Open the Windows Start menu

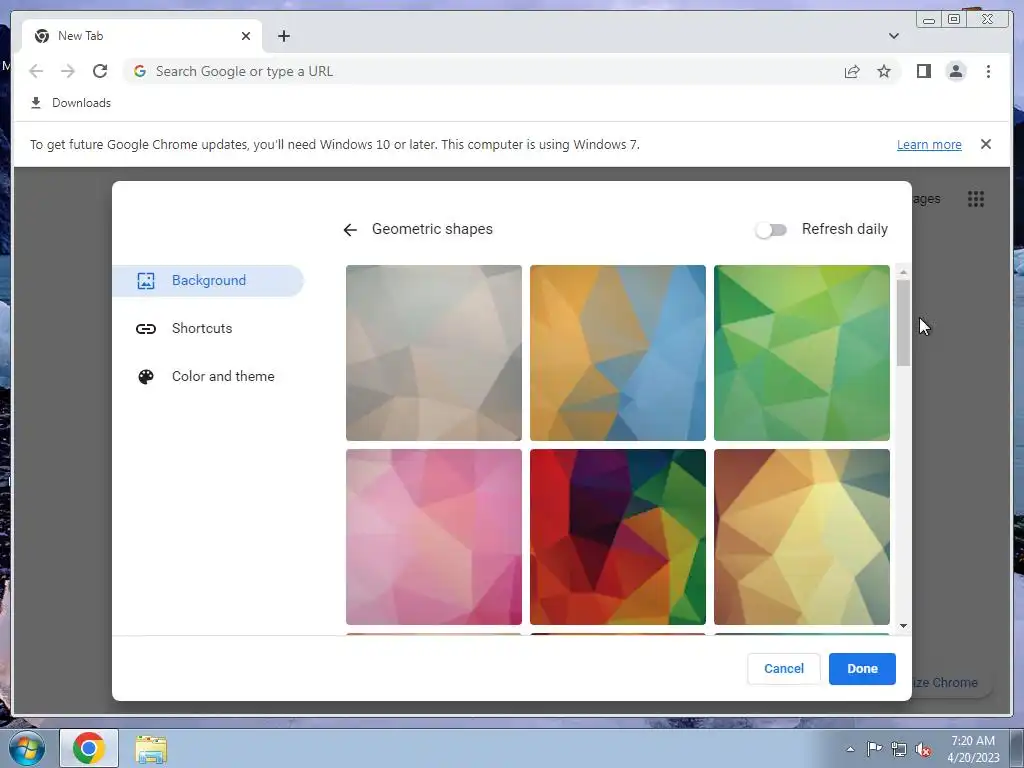click(27, 748)
